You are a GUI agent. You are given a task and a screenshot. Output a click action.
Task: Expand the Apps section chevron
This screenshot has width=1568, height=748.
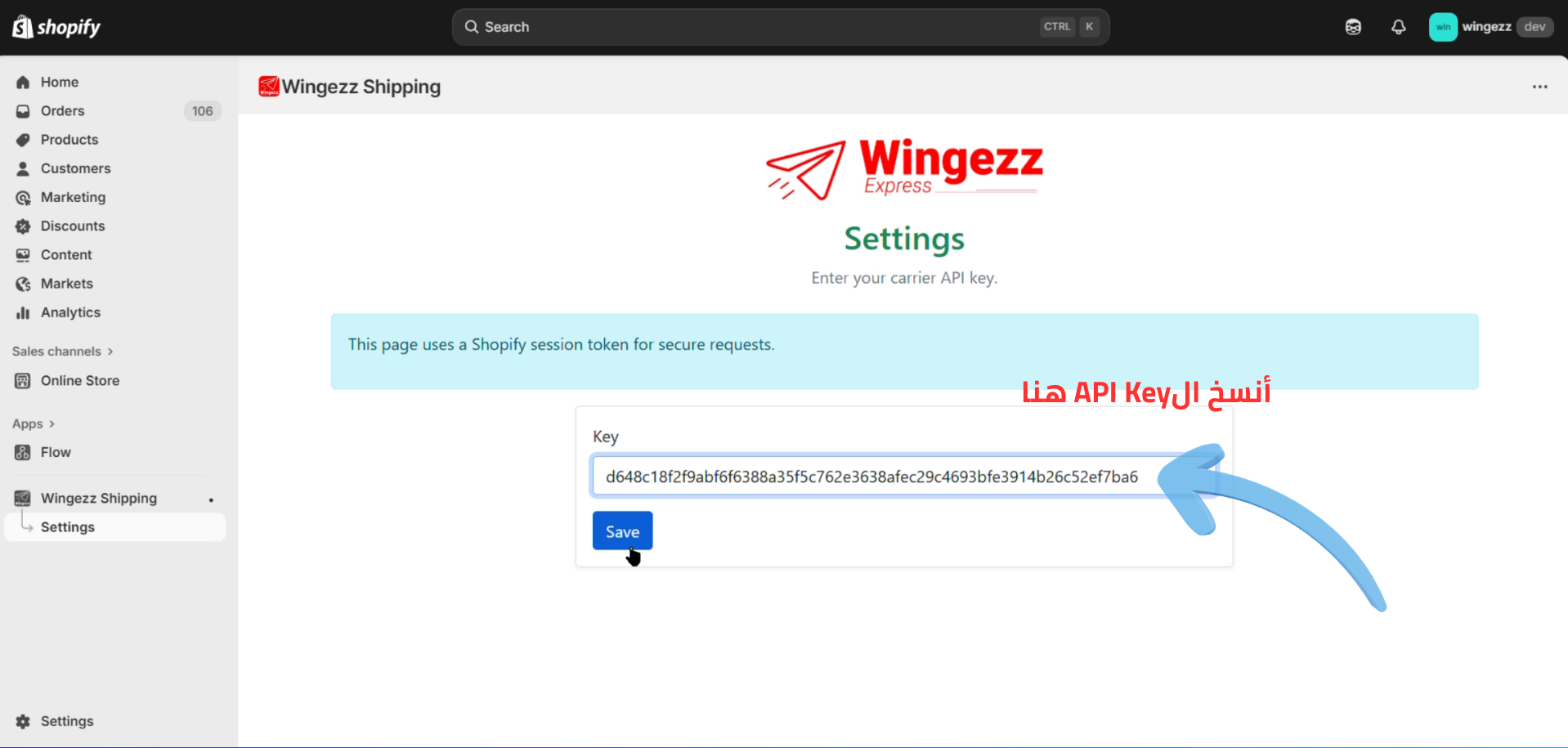coord(52,424)
